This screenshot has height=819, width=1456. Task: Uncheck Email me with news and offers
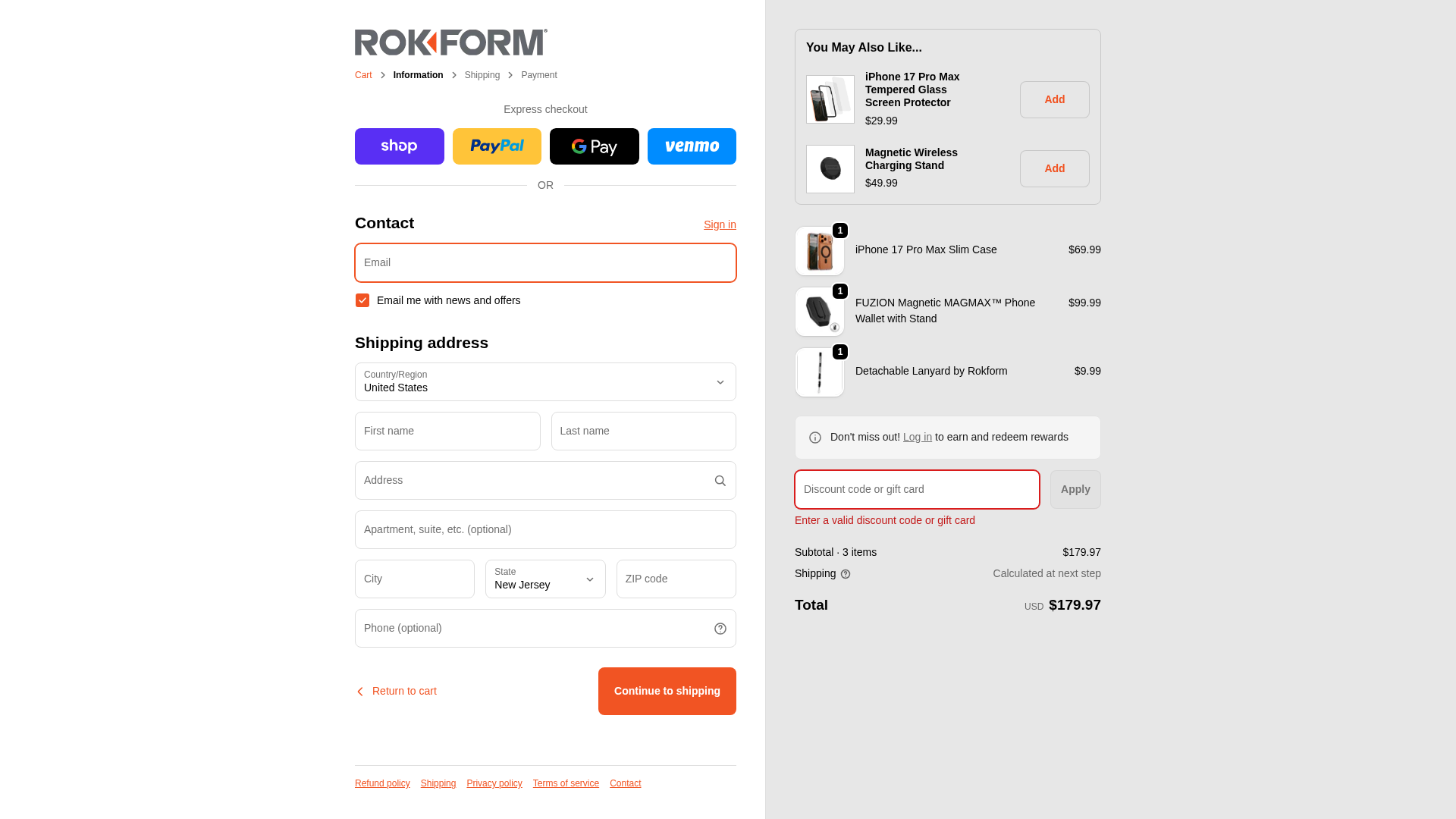click(x=362, y=300)
